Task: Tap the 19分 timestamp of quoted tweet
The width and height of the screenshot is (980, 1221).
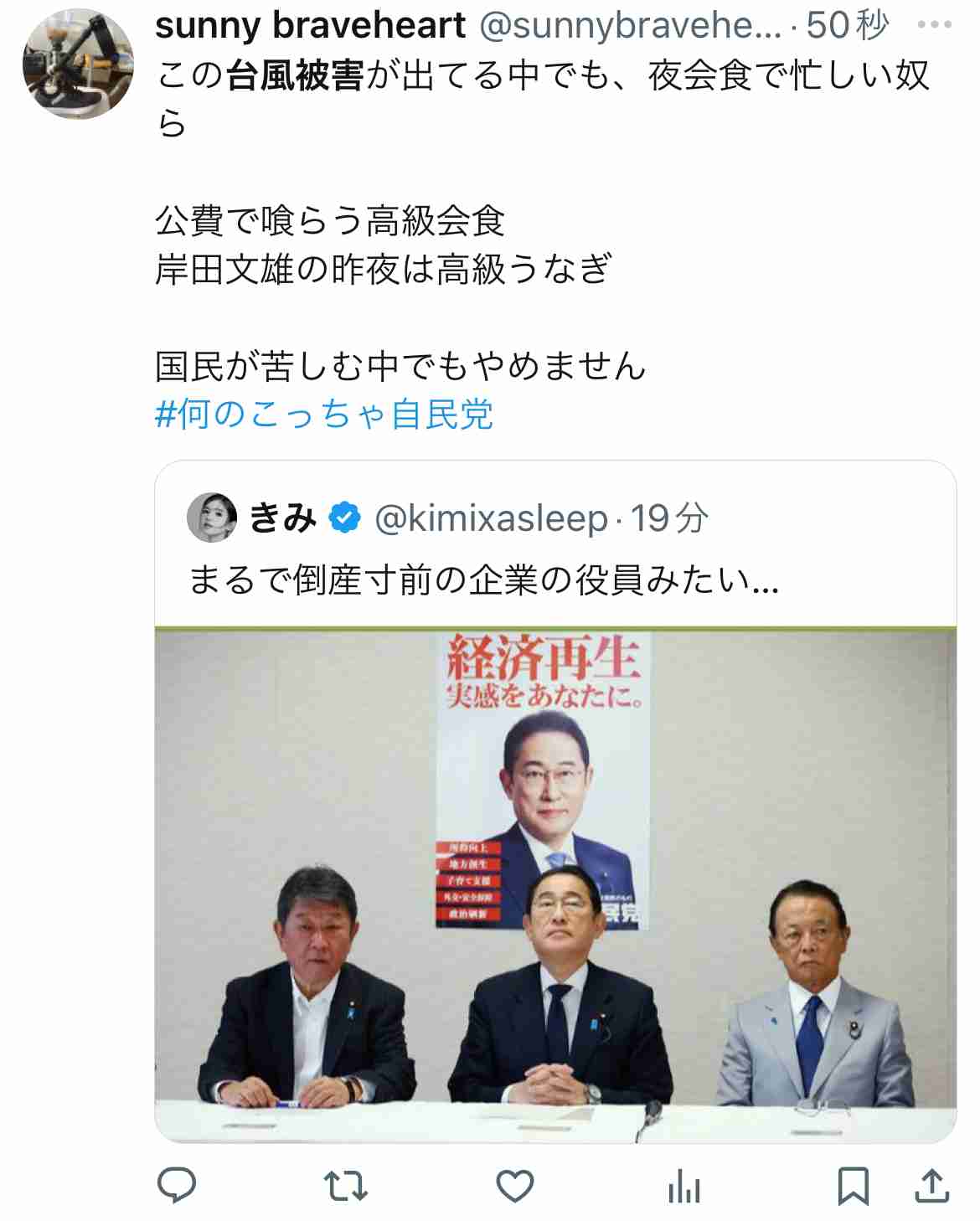Action: click(669, 518)
